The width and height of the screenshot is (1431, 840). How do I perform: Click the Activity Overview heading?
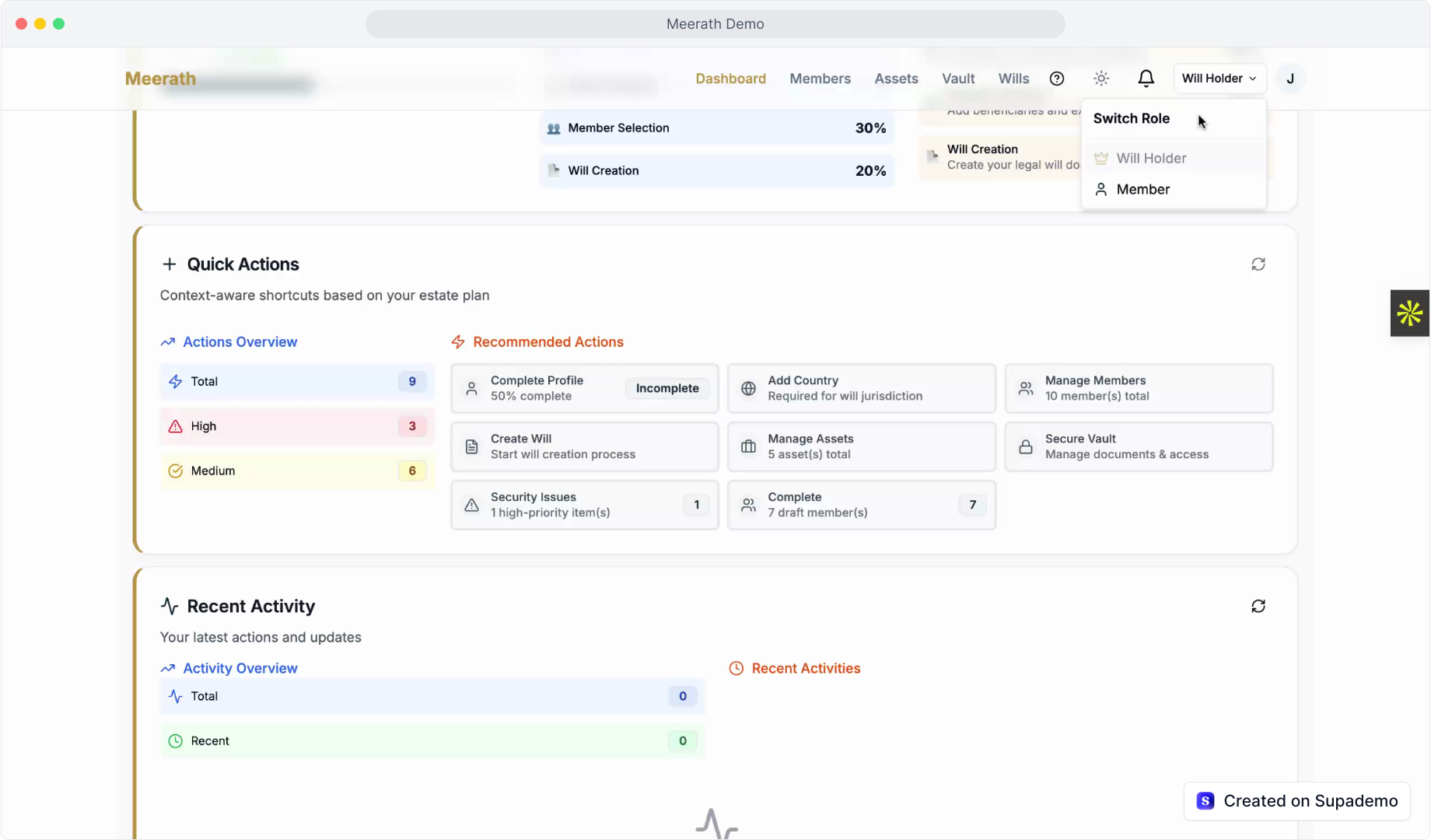coord(240,668)
